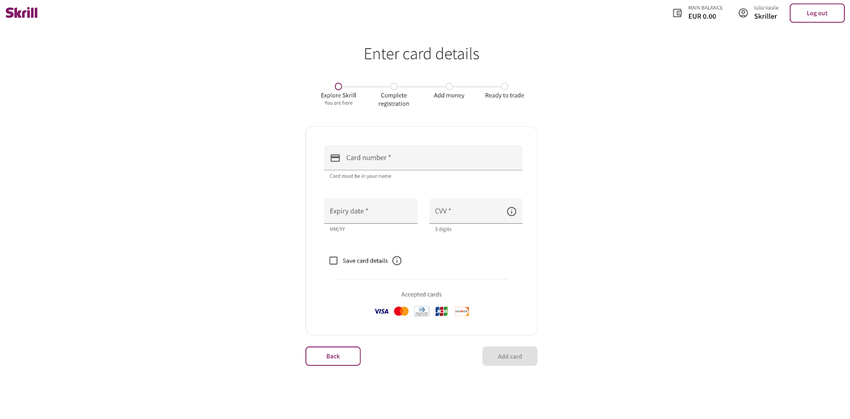
Task: Click the Add card button
Action: point(510,356)
